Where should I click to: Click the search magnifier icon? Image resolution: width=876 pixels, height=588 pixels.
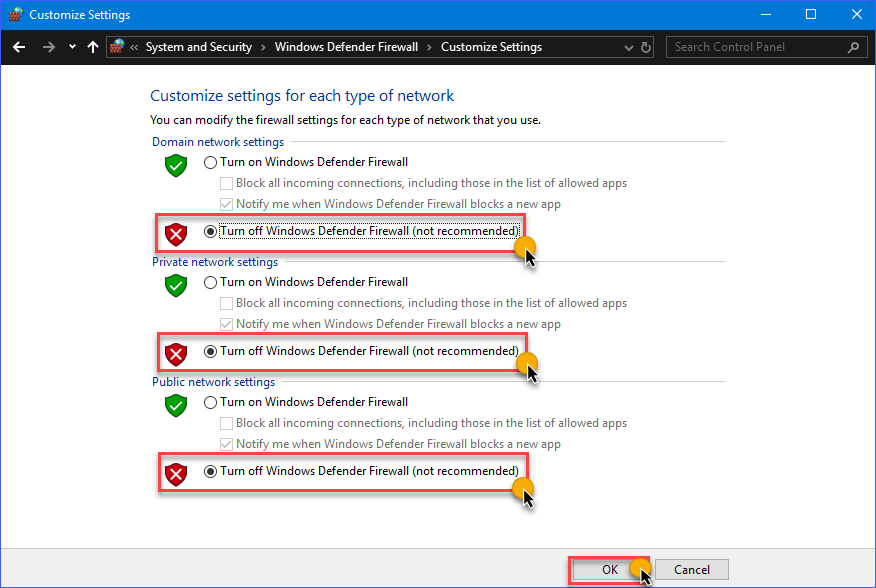click(x=853, y=47)
